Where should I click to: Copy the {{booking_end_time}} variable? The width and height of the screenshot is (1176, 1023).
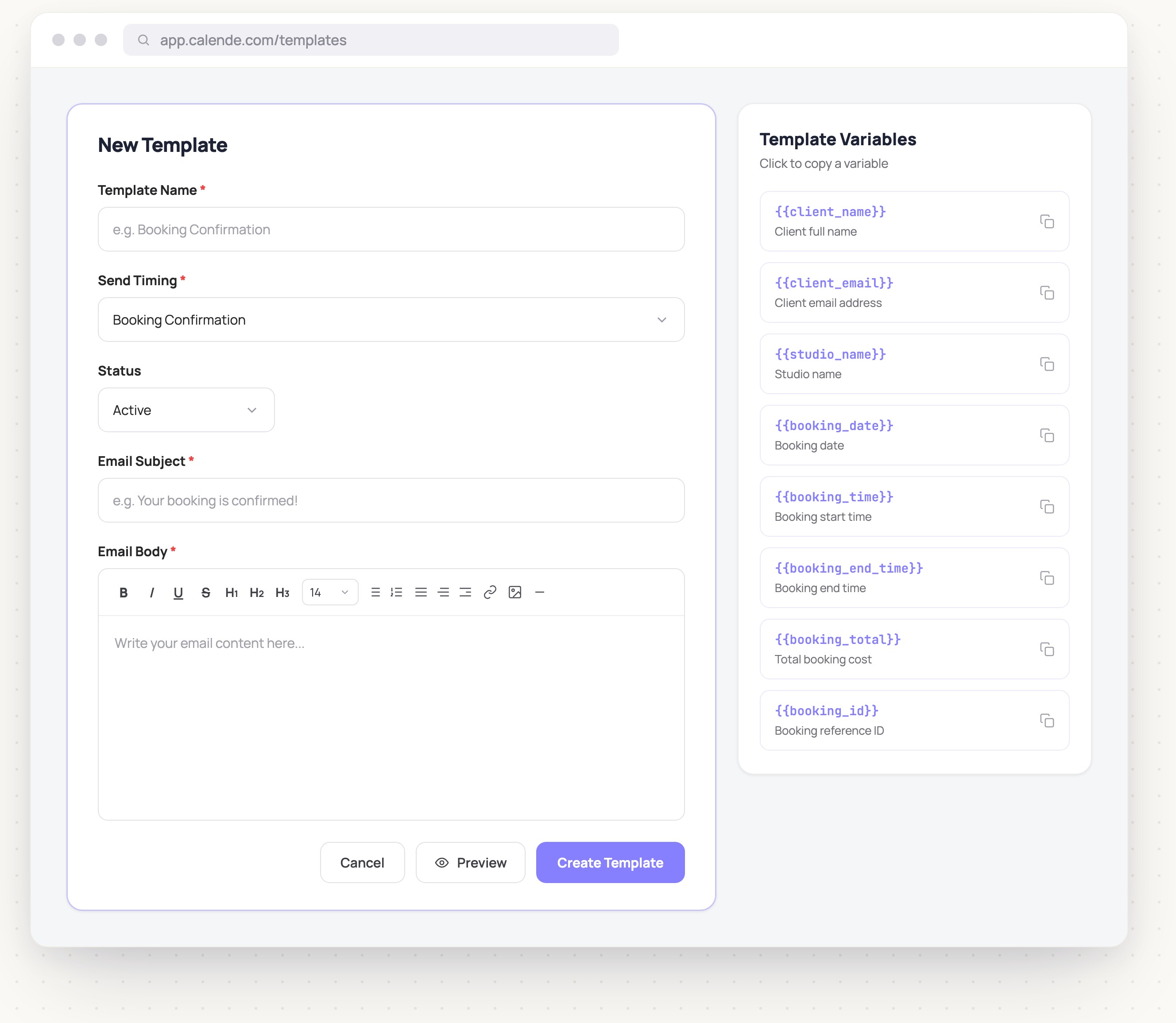pyautogui.click(x=1046, y=578)
